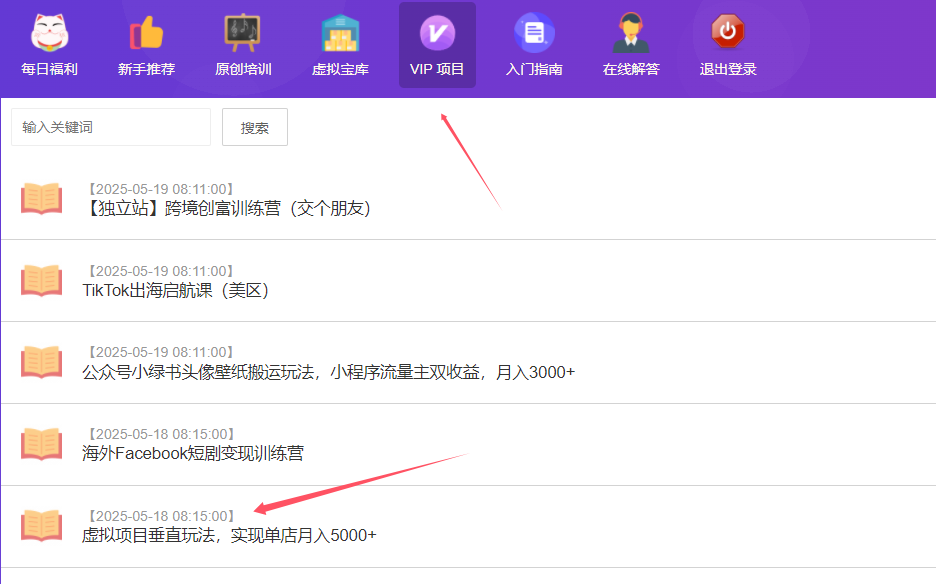Go to 新手推荐 menu label

click(x=146, y=69)
